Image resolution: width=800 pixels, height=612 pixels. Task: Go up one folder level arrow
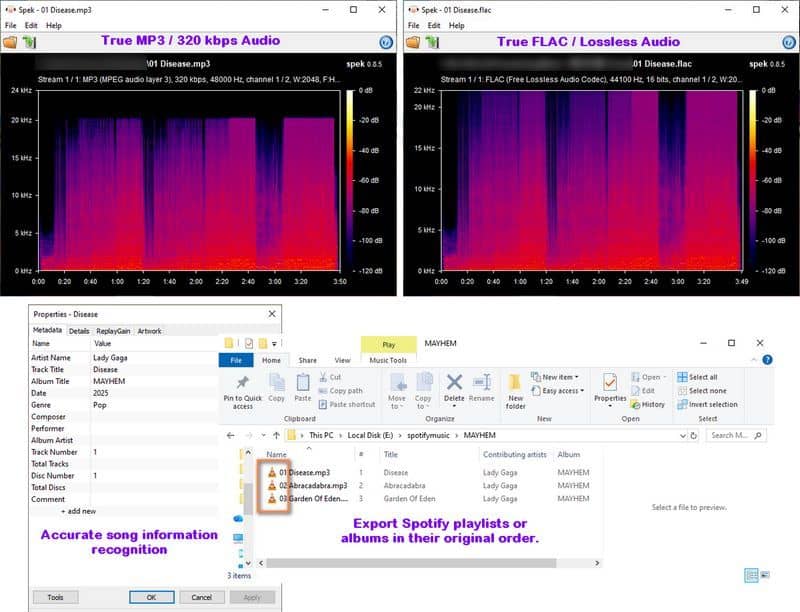(x=276, y=436)
